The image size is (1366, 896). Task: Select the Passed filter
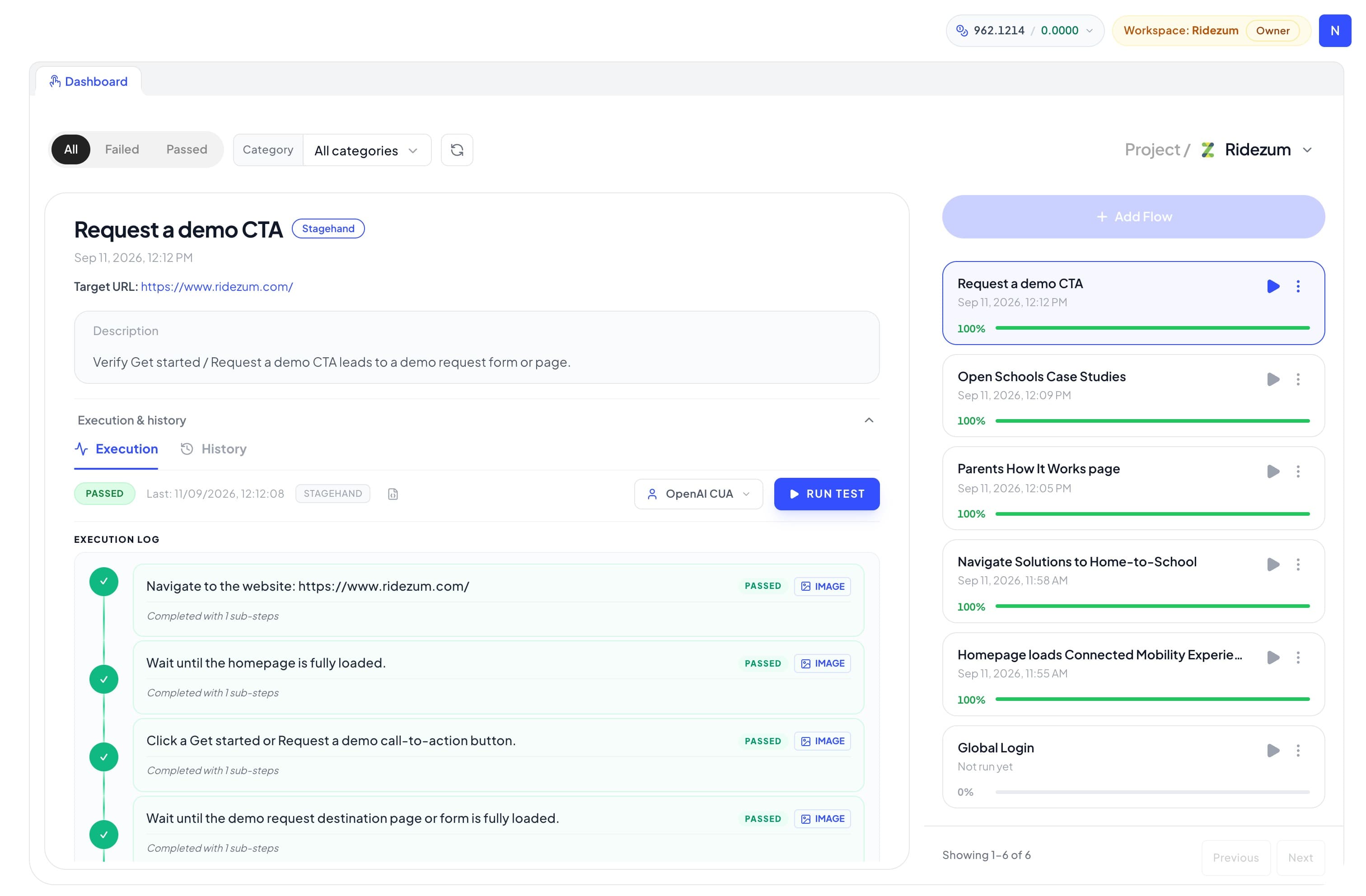187,149
